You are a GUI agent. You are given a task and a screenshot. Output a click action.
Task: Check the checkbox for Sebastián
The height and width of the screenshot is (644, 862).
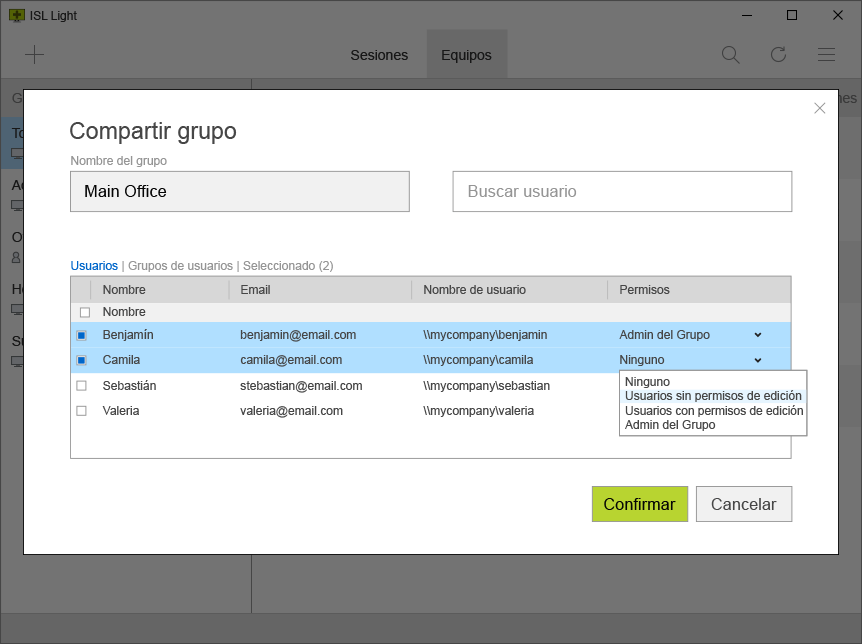[82, 386]
